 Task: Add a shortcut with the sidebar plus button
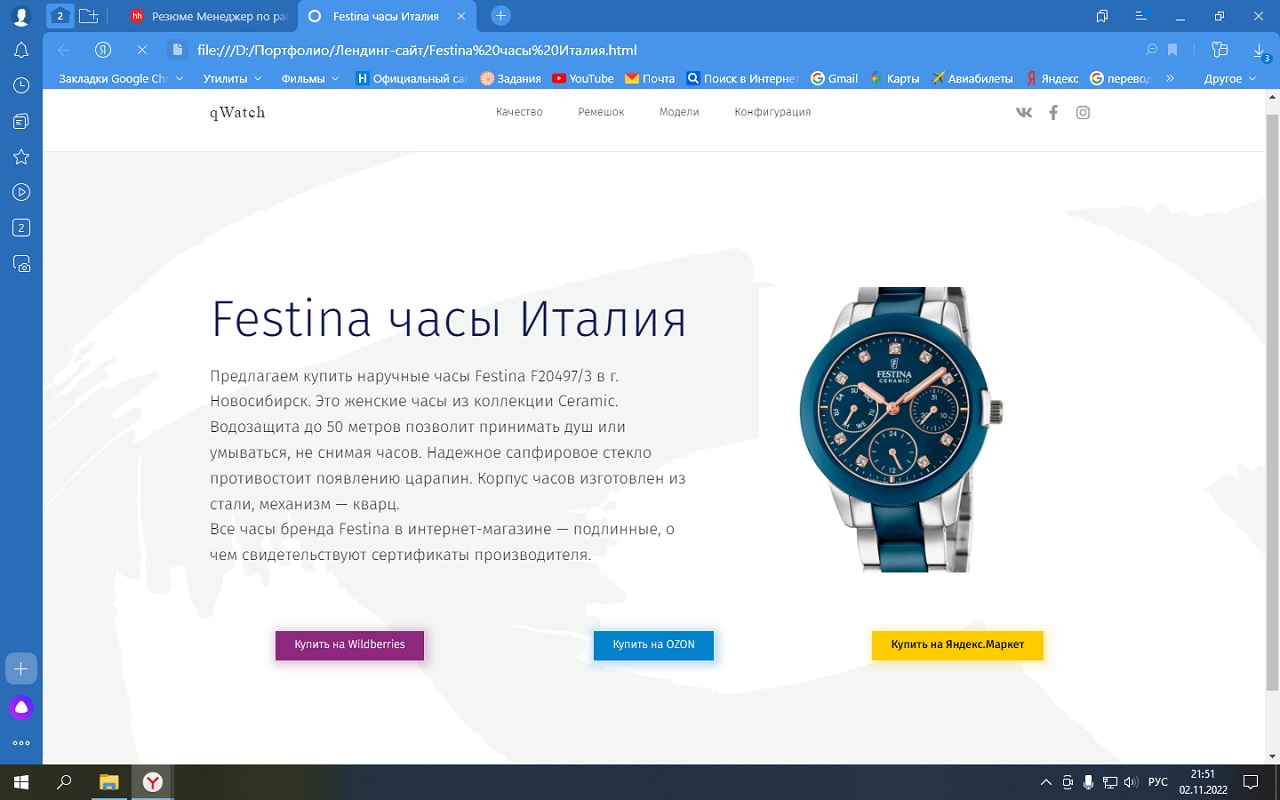[21, 668]
